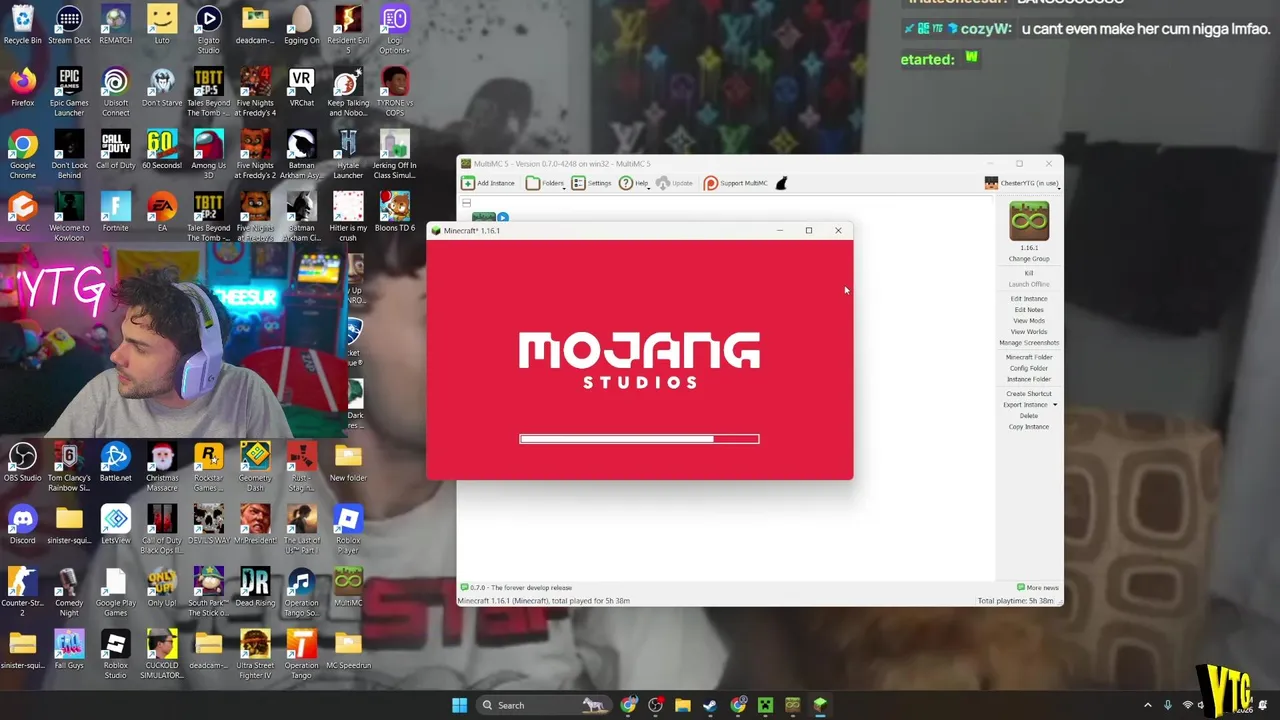Open the Help dropdown in MultiMC
The width and height of the screenshot is (1280, 720).
(634, 183)
